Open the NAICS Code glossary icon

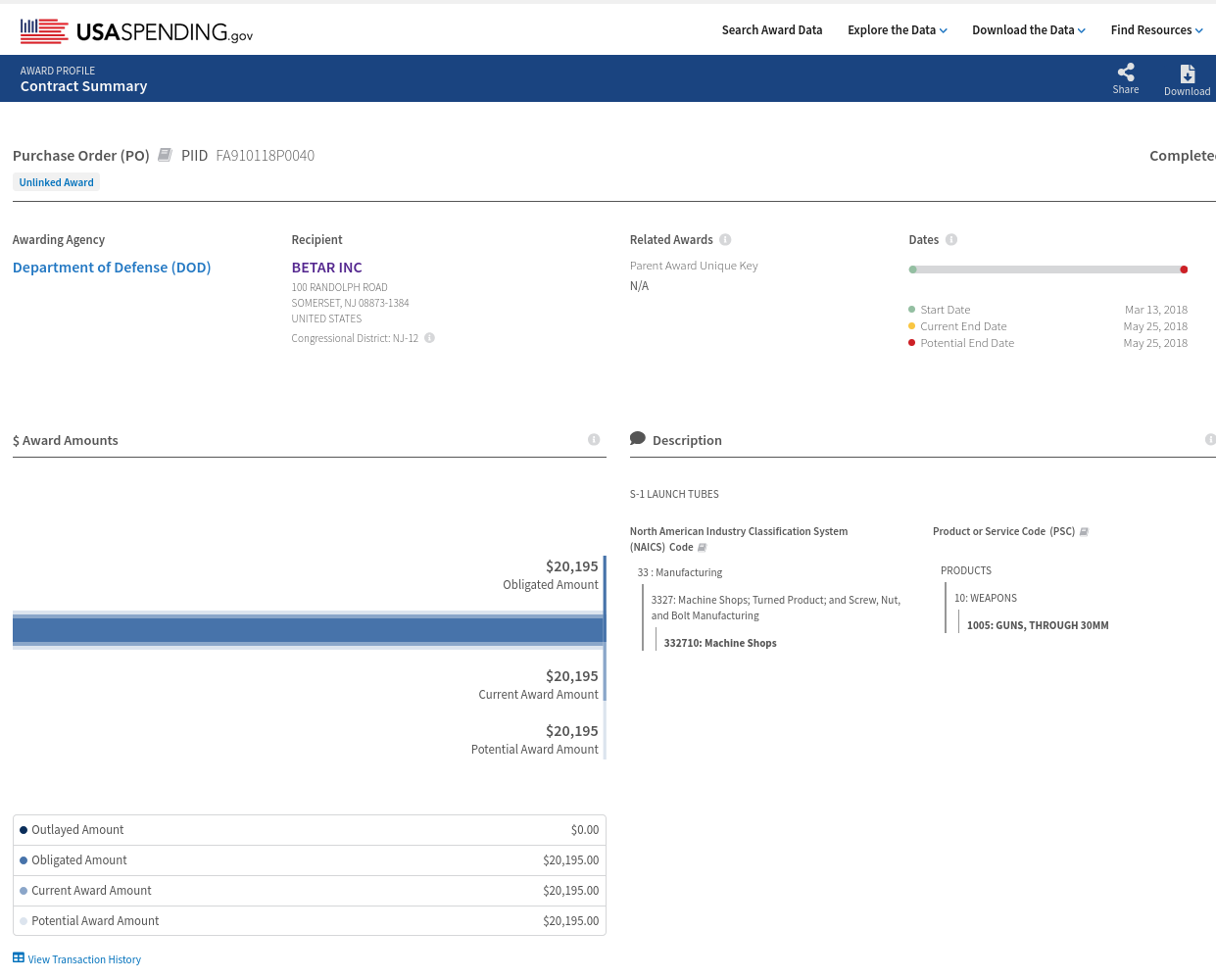(702, 548)
